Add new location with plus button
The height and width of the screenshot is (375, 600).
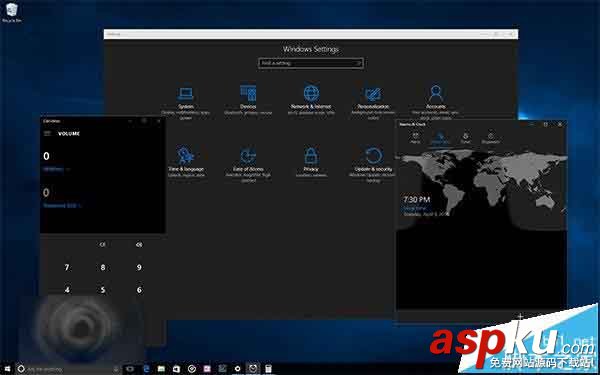[520, 316]
